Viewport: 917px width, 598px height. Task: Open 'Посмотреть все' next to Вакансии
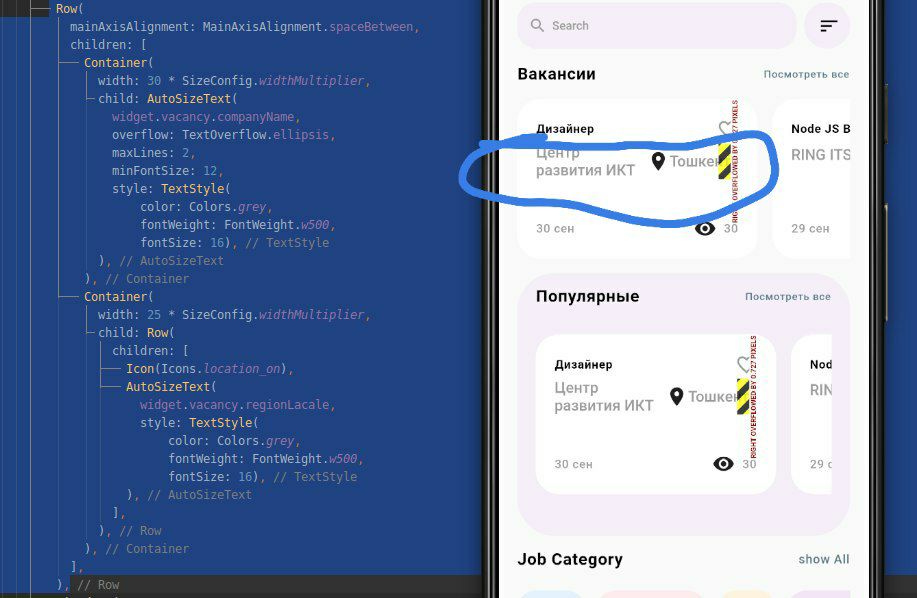pyautogui.click(x=806, y=74)
